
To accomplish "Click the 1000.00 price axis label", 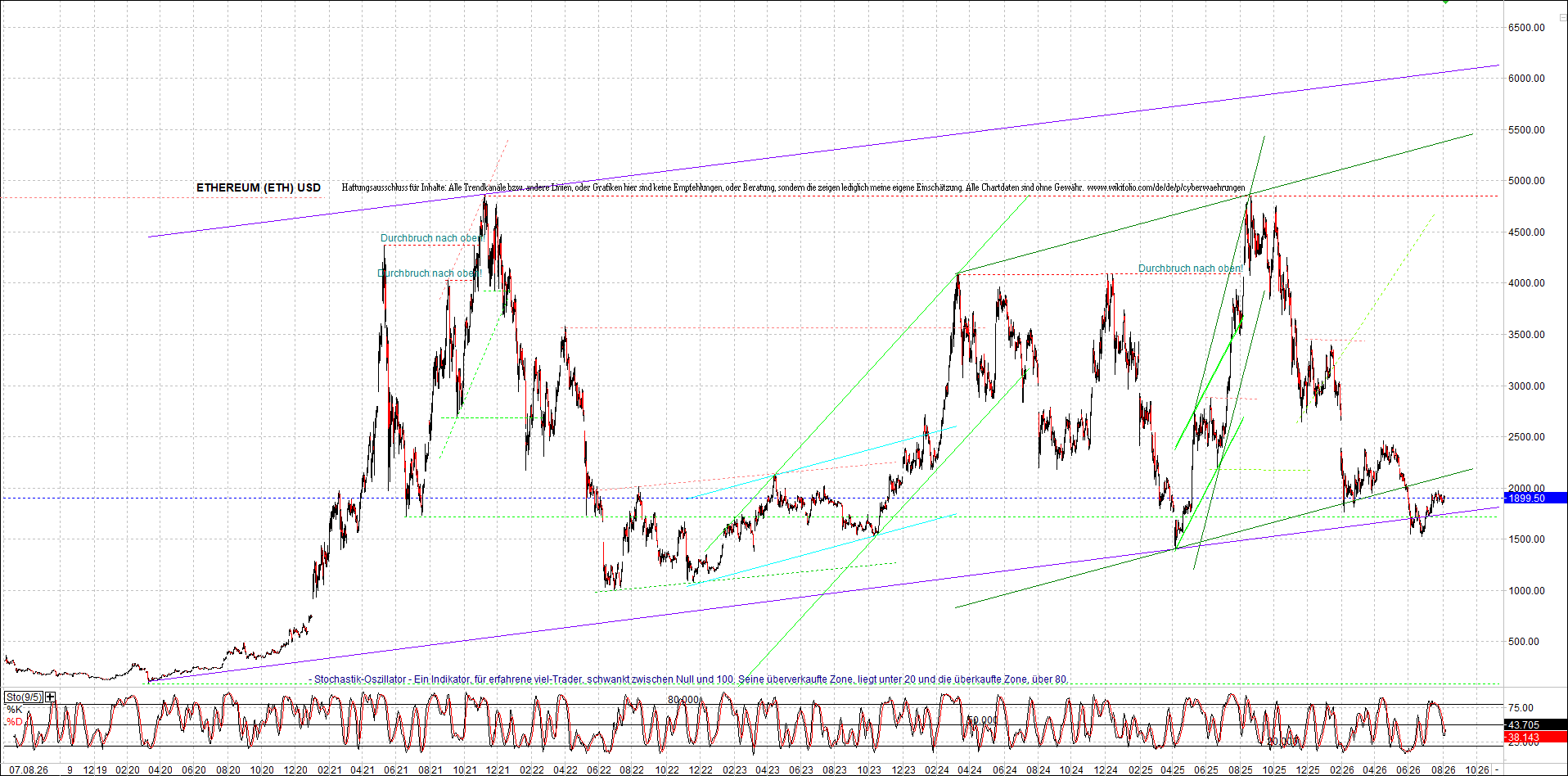I will (1526, 591).
